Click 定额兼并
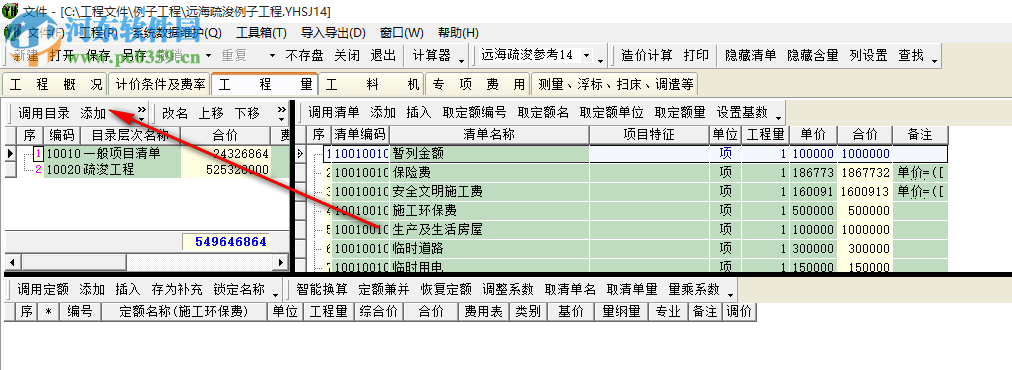The width and height of the screenshot is (1012, 370). [x=383, y=289]
